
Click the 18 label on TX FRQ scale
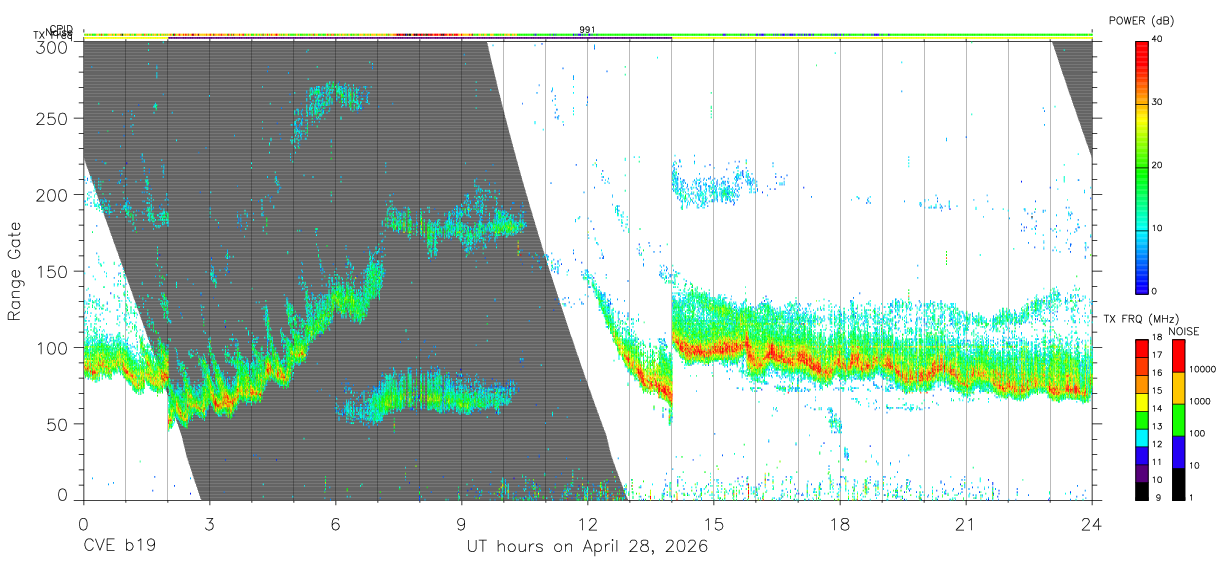(x=1158, y=339)
